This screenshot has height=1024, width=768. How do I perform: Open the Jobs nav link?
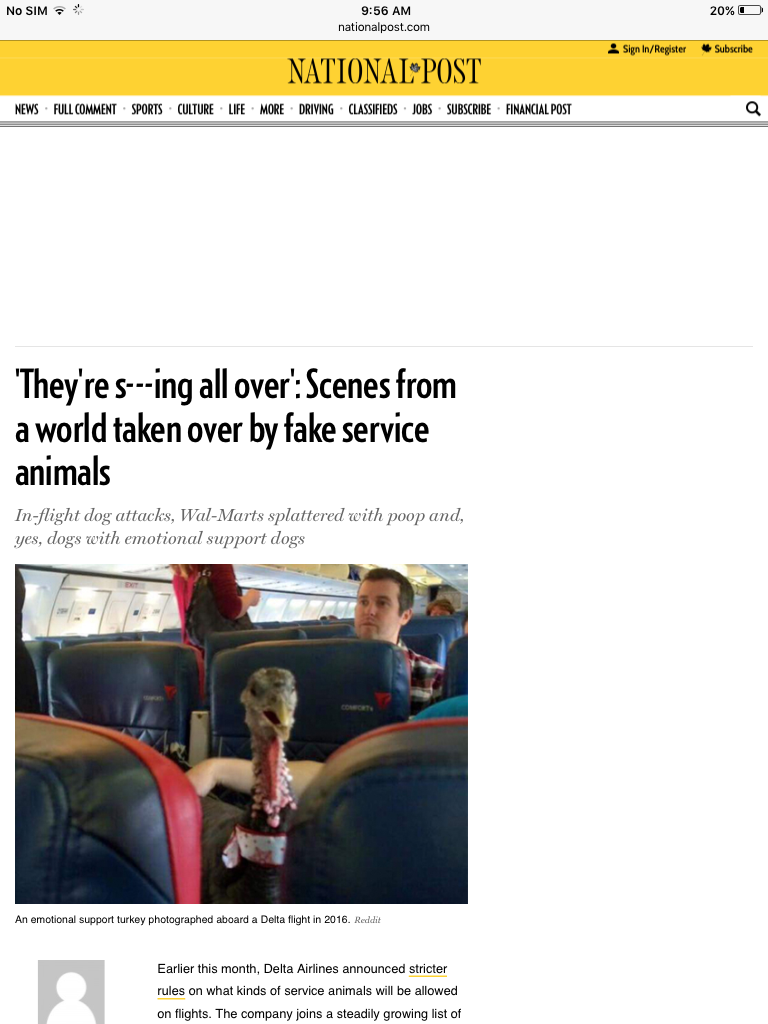(422, 109)
